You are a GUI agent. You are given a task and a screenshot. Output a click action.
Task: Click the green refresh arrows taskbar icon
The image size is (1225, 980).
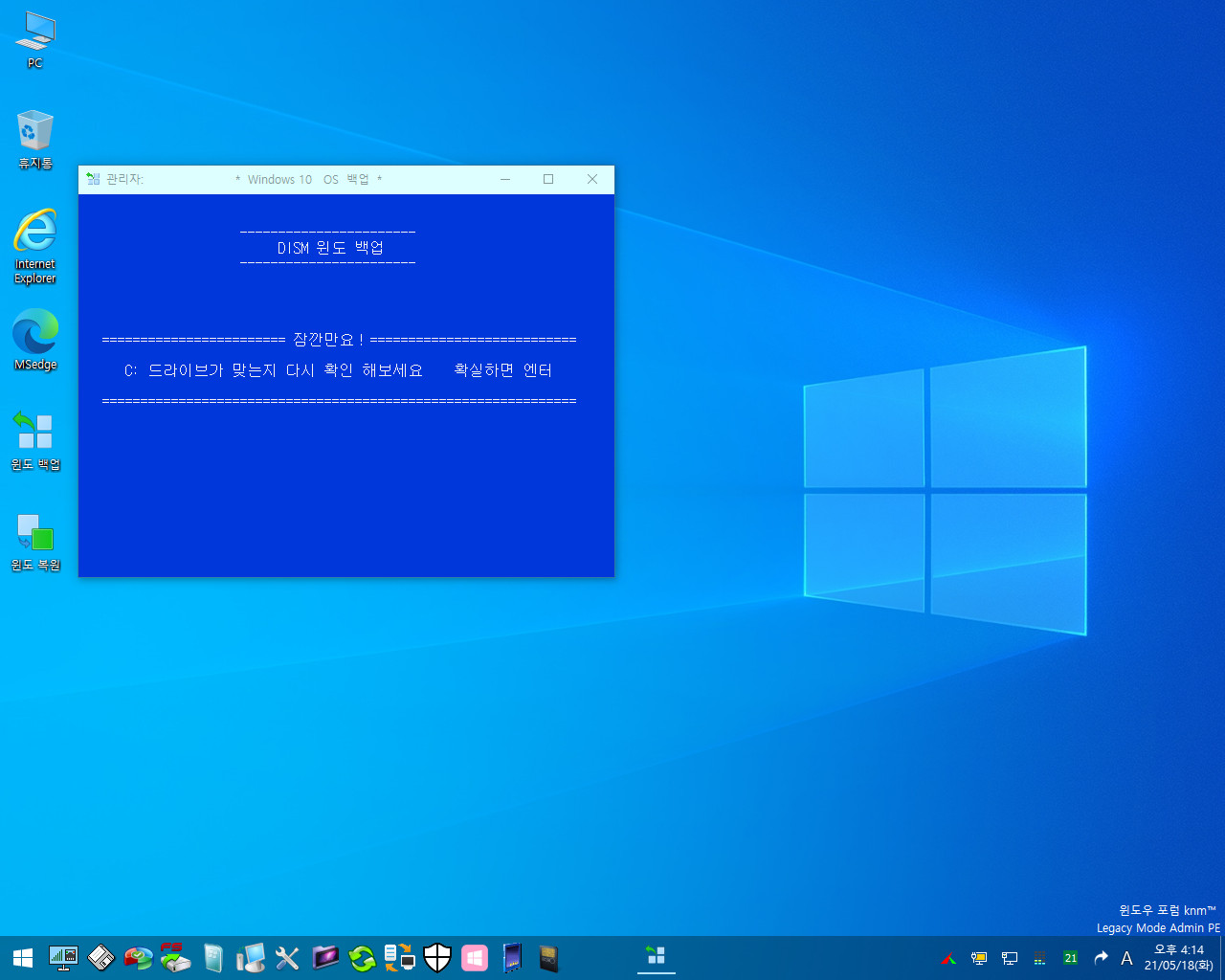click(363, 958)
